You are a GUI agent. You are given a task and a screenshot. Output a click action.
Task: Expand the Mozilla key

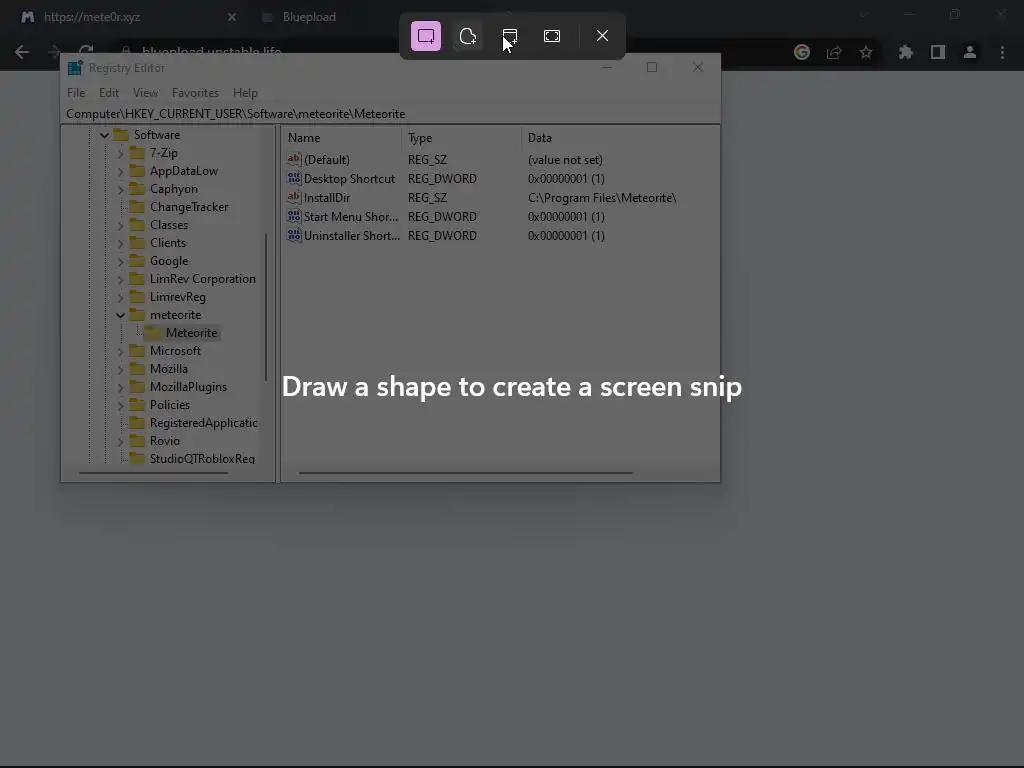[x=120, y=369]
